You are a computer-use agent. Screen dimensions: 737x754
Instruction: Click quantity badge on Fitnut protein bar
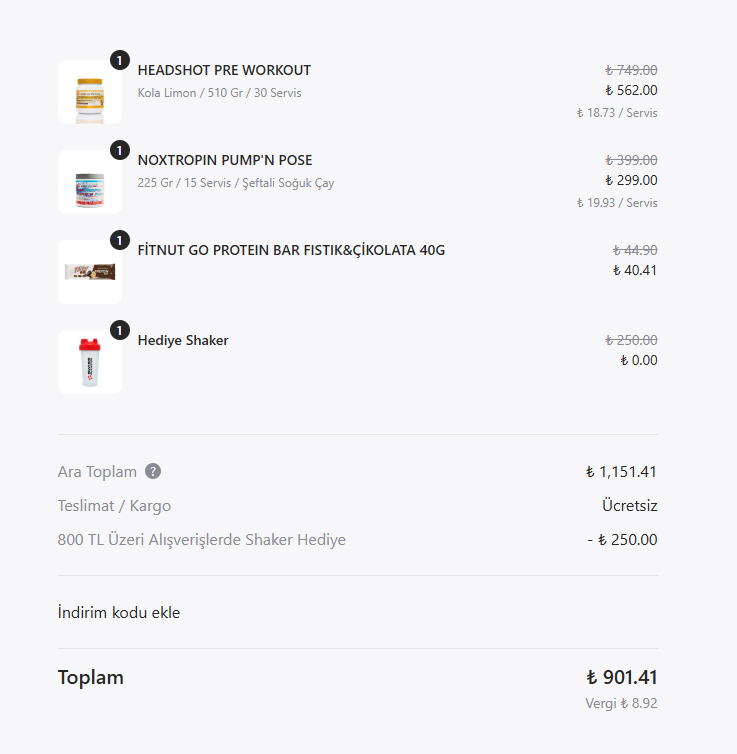click(x=120, y=240)
